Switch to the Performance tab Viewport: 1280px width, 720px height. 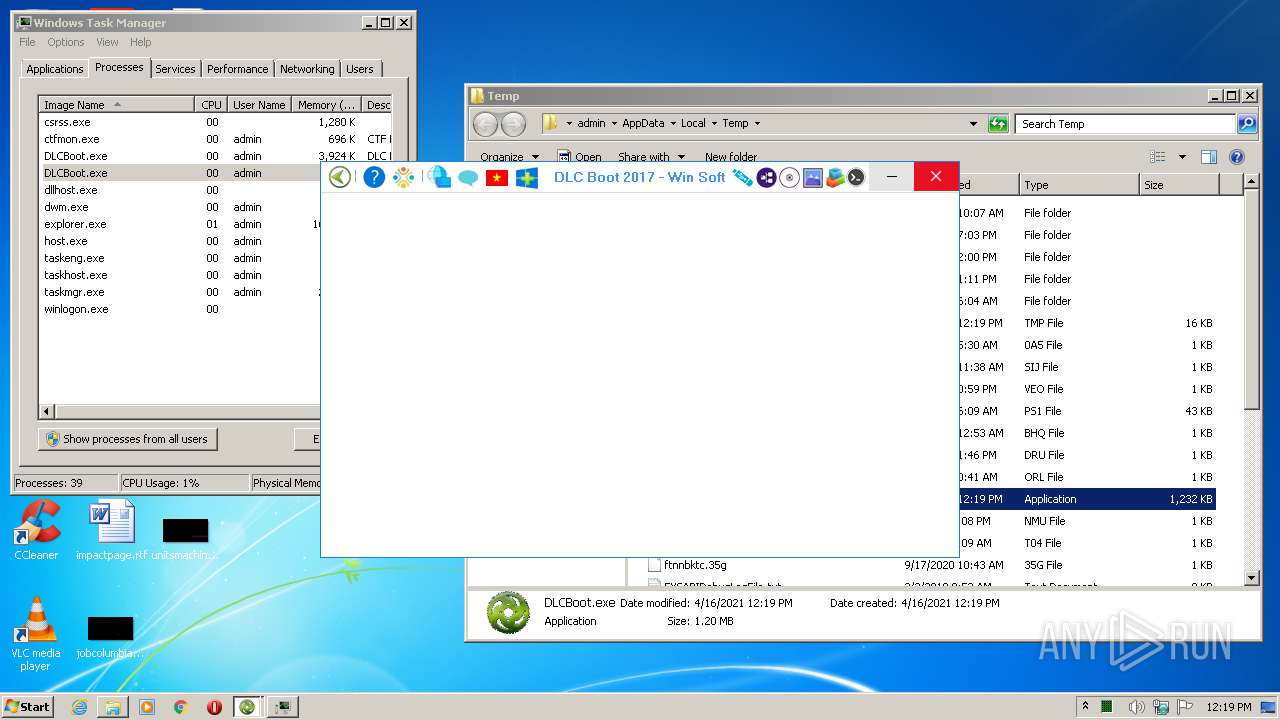[237, 69]
